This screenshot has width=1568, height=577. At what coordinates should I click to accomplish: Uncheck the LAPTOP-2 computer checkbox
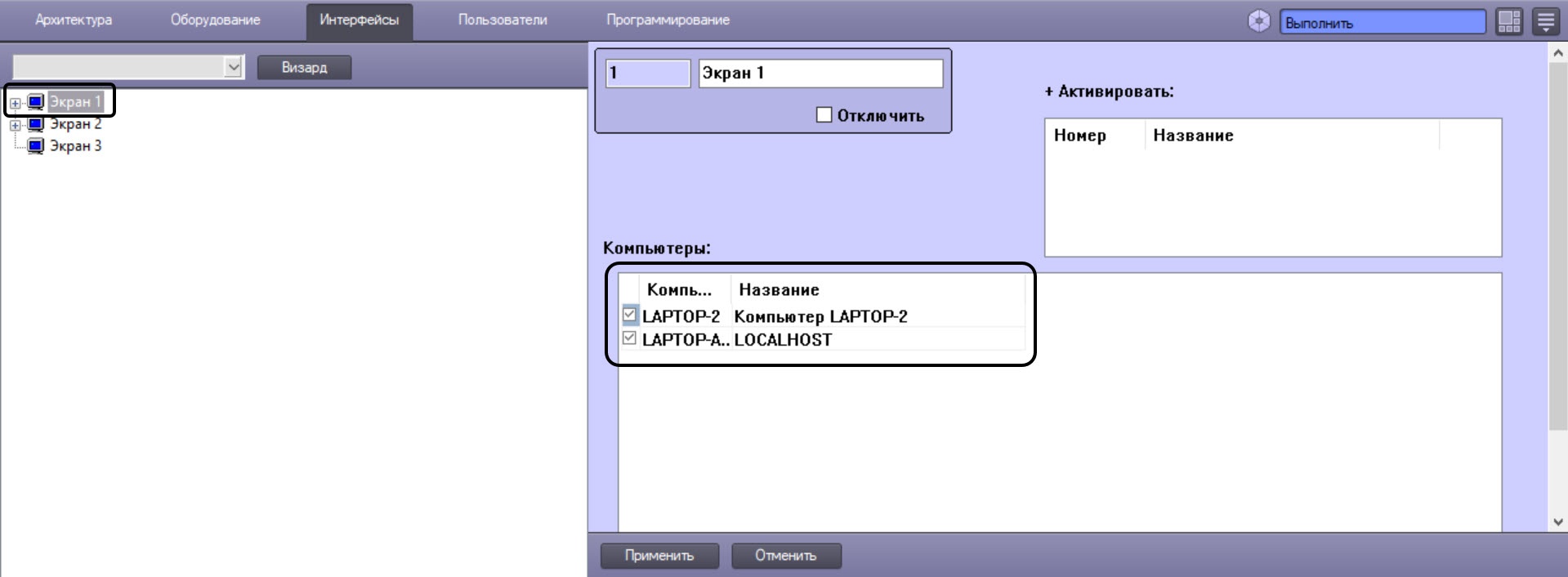tap(629, 314)
